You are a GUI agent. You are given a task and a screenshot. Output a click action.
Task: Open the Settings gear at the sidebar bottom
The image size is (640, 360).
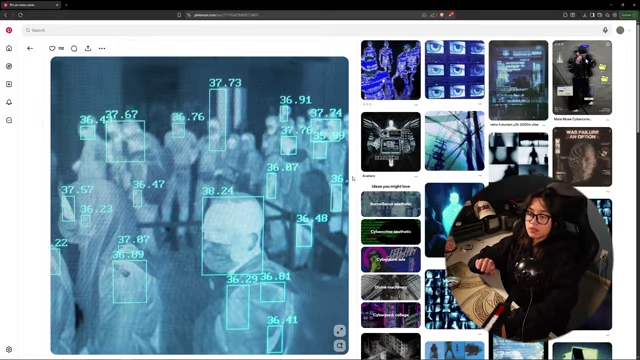(9, 349)
